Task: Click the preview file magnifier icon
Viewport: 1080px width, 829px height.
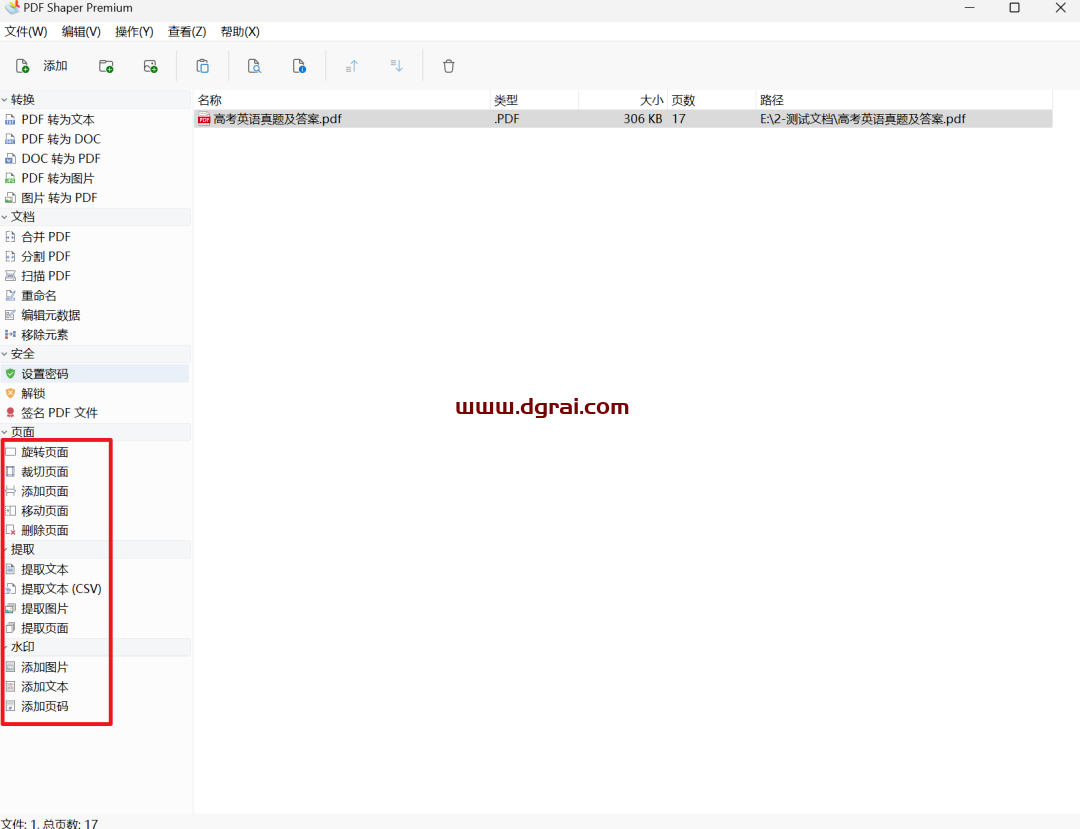Action: [x=254, y=66]
